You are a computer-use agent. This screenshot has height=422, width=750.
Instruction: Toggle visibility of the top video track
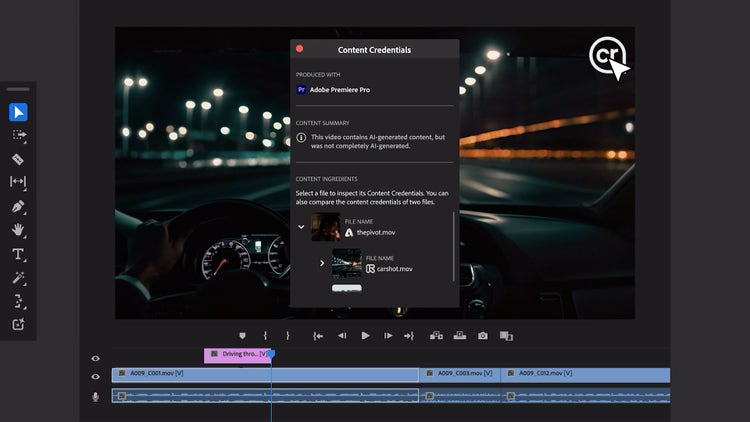click(96, 357)
